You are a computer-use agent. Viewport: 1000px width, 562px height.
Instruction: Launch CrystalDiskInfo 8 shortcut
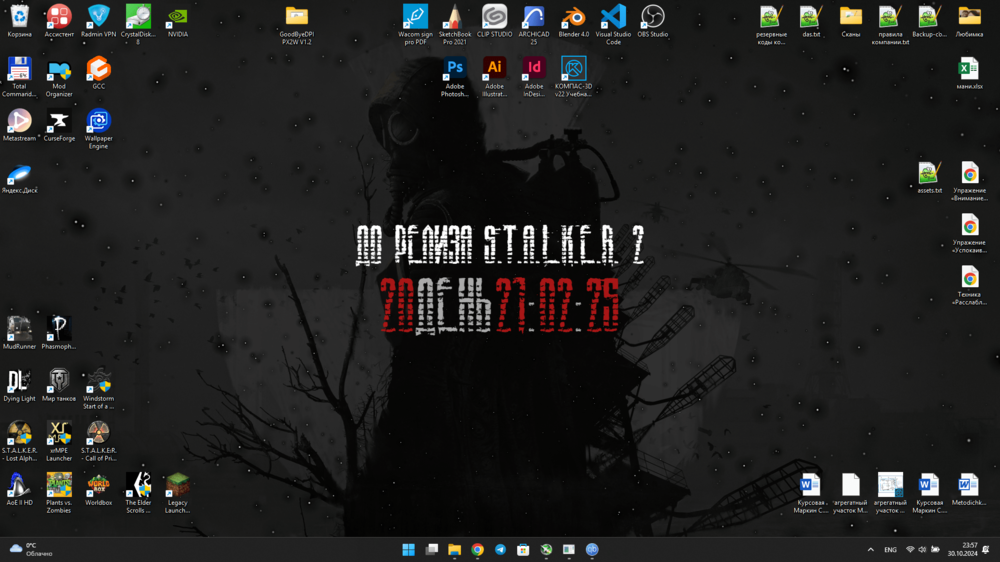(x=138, y=24)
